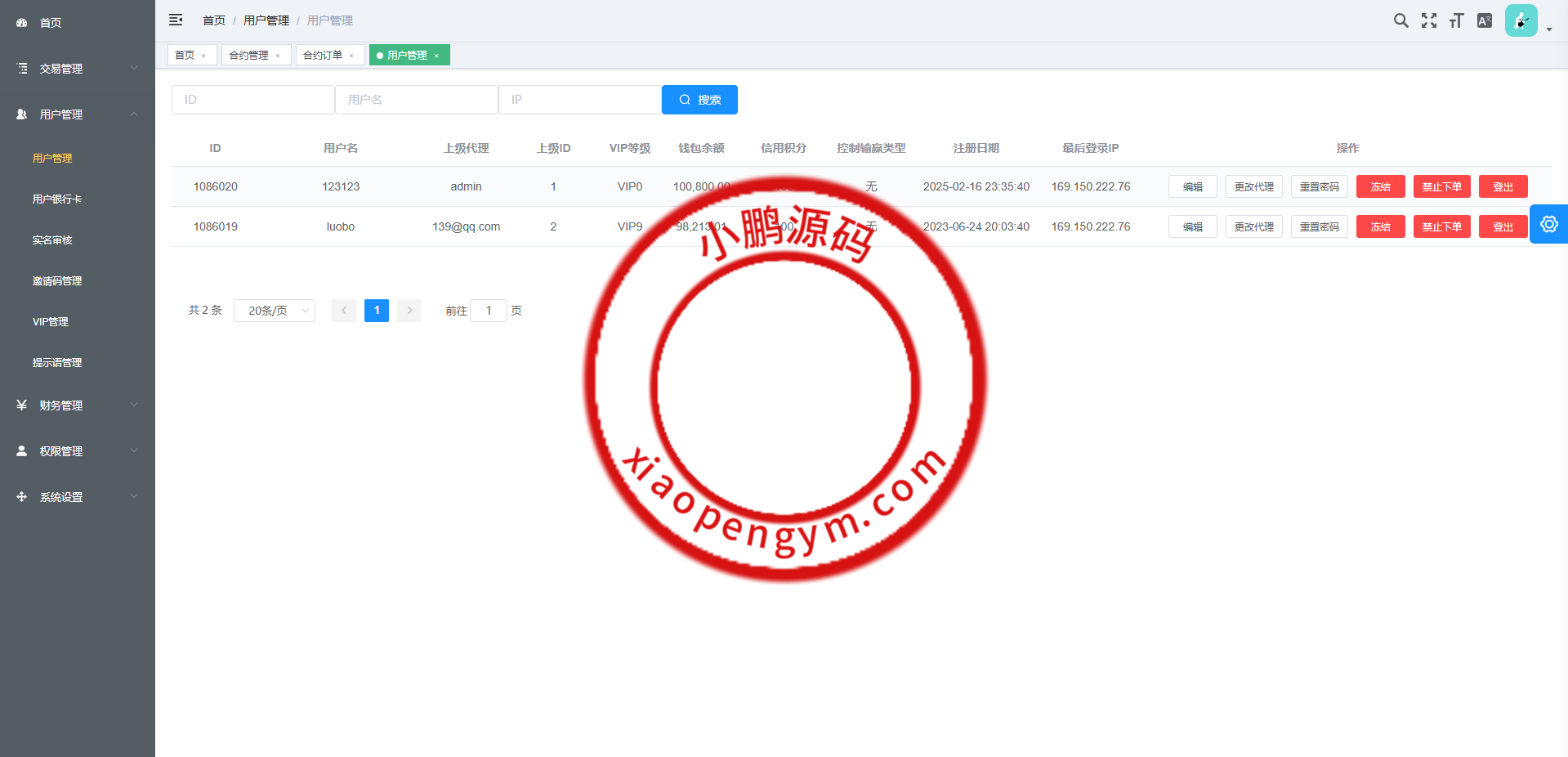
Task: Click 禁止下单 for user luobo
Action: [x=1441, y=226]
